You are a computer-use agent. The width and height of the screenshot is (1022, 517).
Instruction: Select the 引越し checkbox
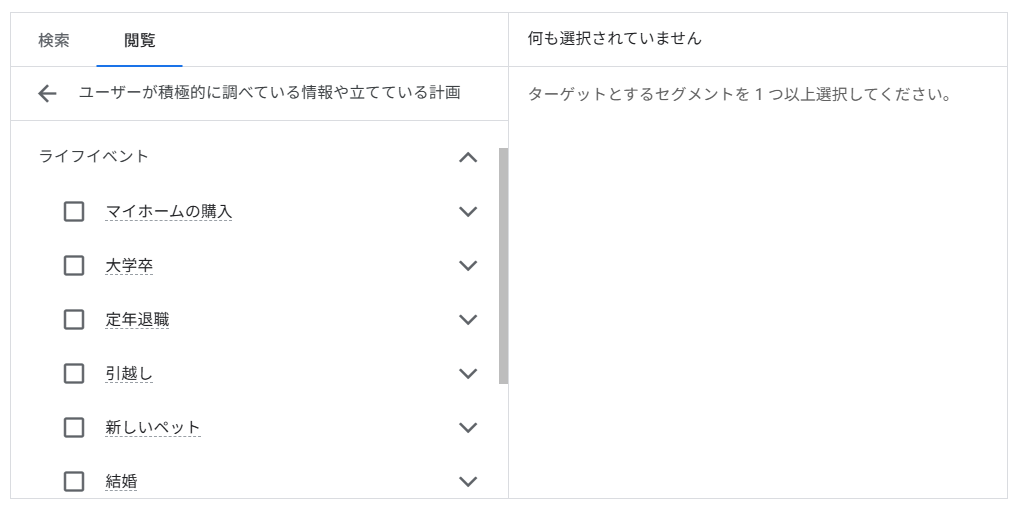[74, 374]
